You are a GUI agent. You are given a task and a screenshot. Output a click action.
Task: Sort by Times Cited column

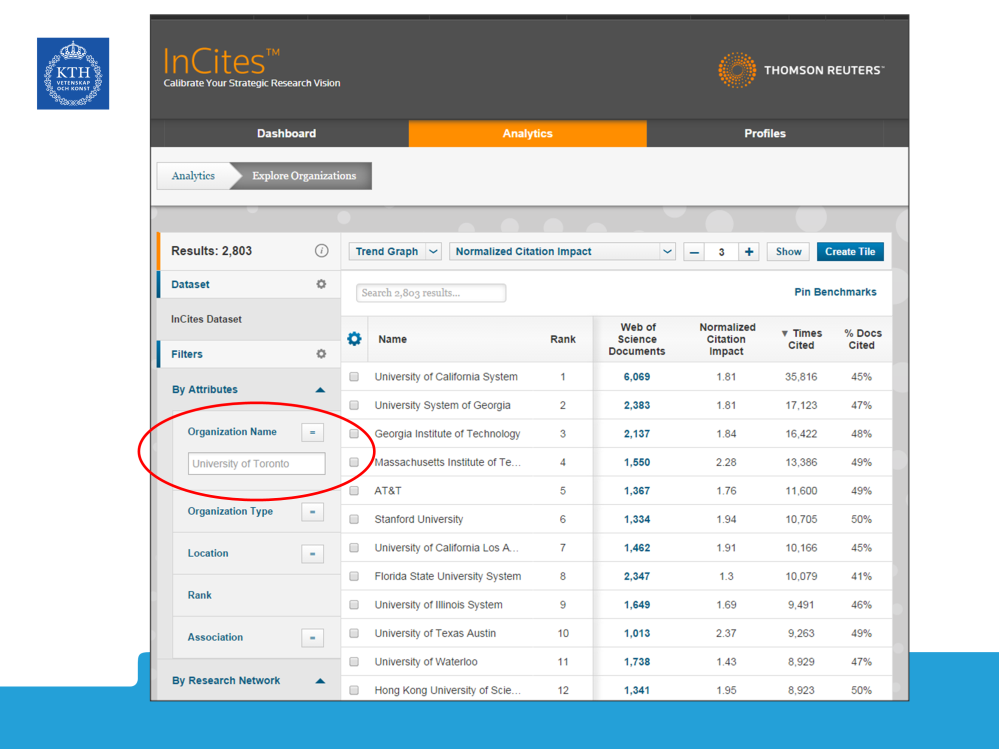click(801, 339)
